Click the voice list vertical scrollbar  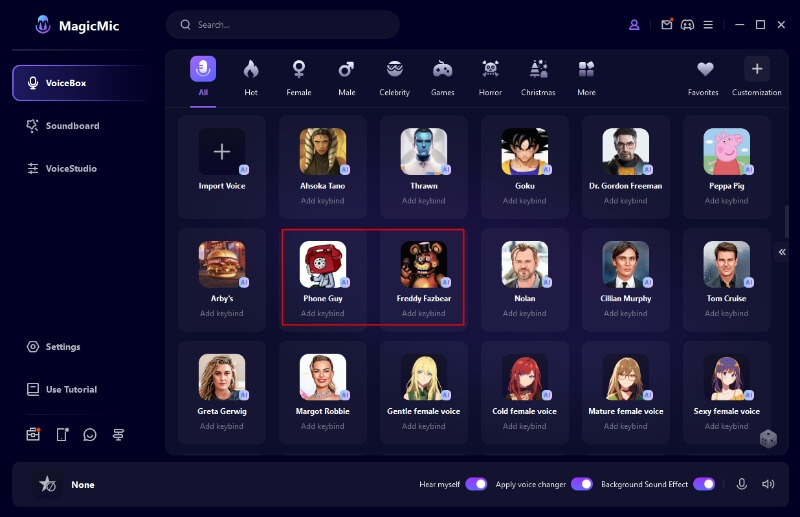[787, 221]
